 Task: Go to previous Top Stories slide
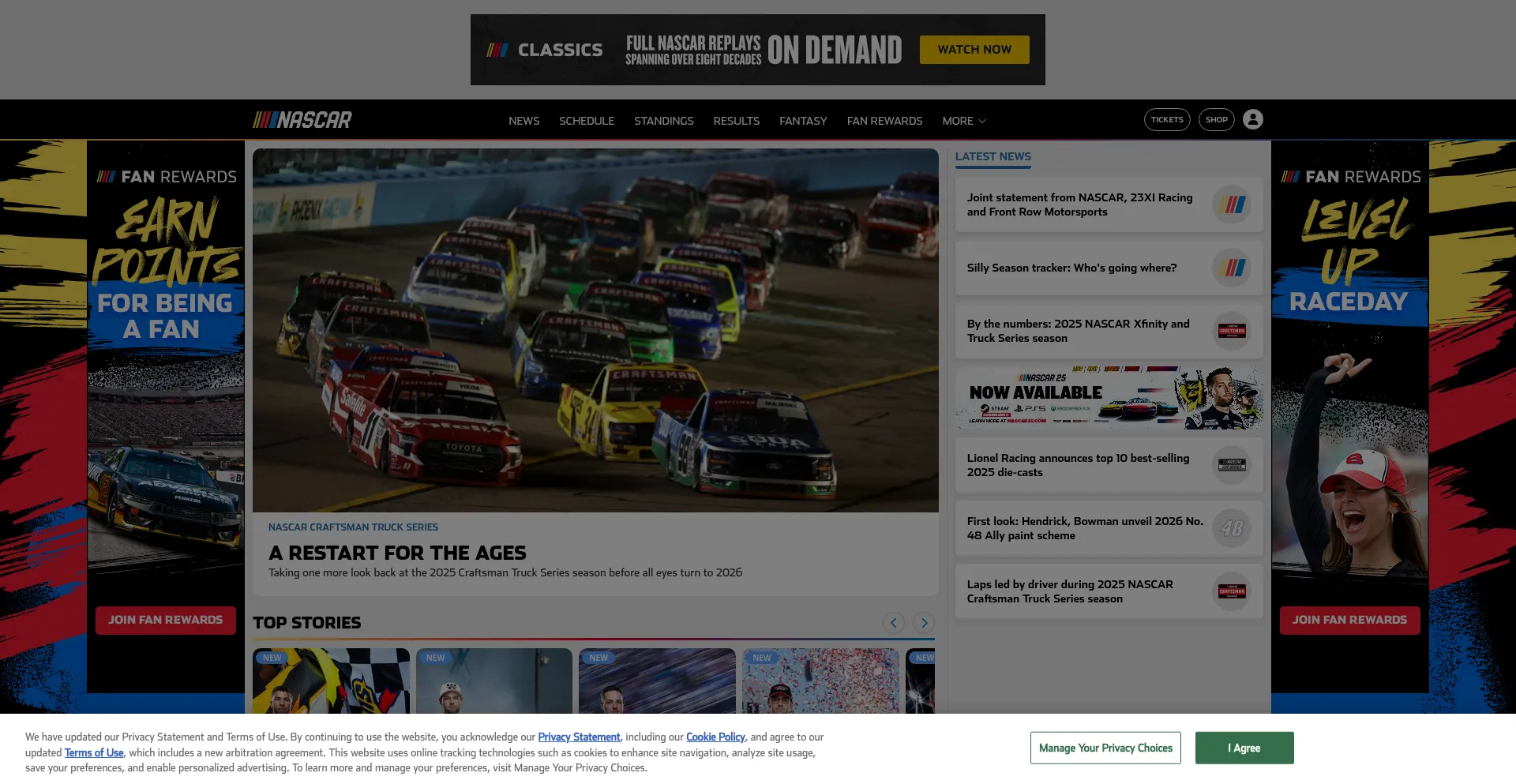pos(893,623)
